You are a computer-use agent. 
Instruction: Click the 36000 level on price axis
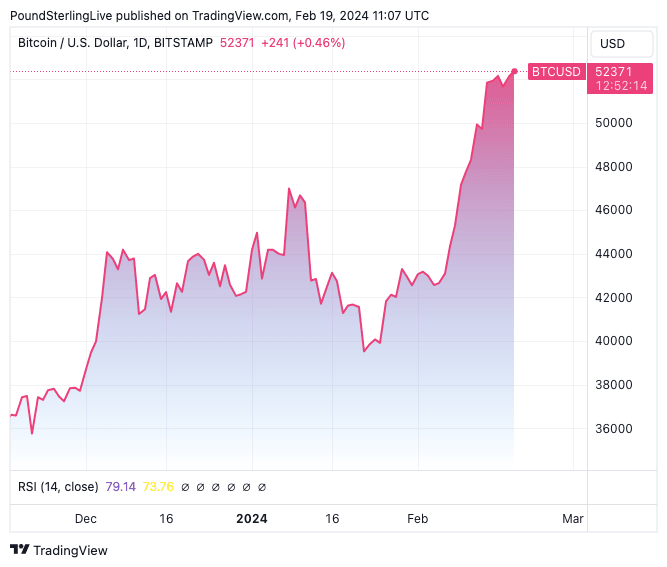pos(614,429)
